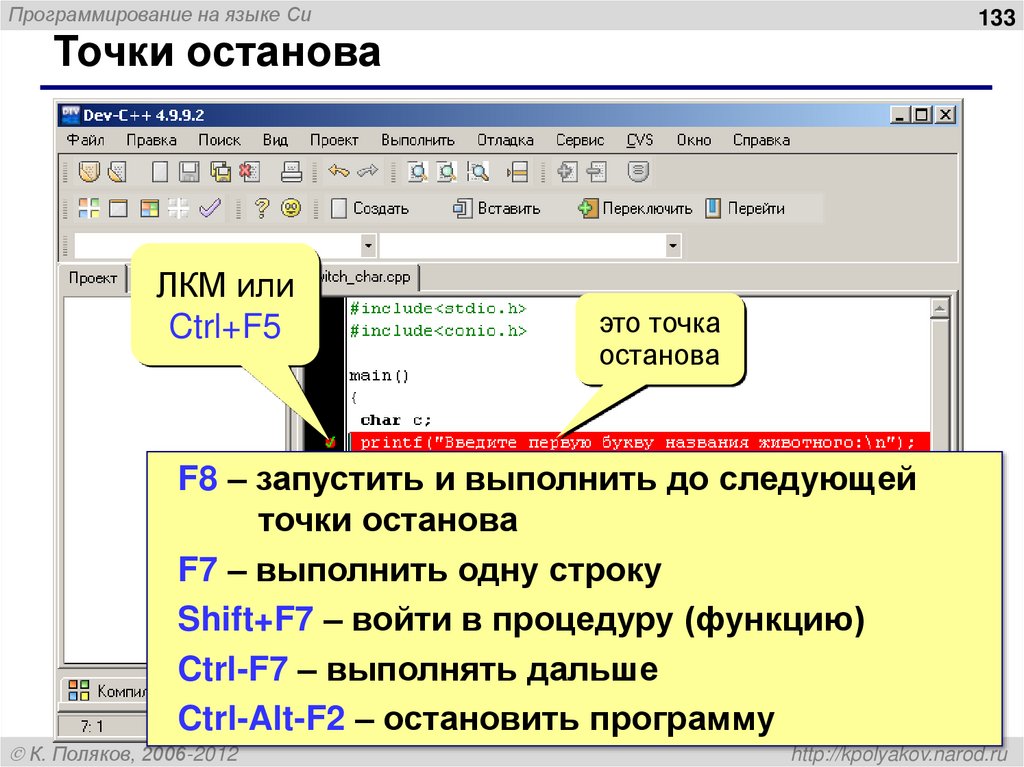Click the #include<conio.h> code line
This screenshot has width=1024, height=767.
click(x=438, y=331)
